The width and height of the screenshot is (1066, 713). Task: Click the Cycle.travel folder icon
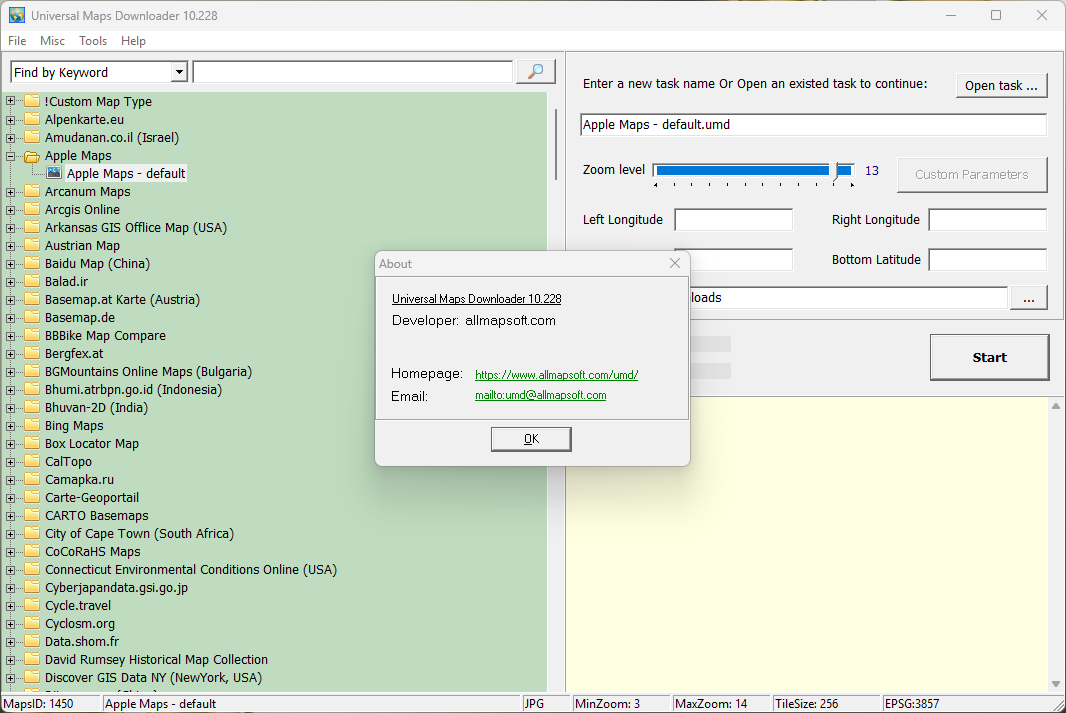[x=32, y=606]
